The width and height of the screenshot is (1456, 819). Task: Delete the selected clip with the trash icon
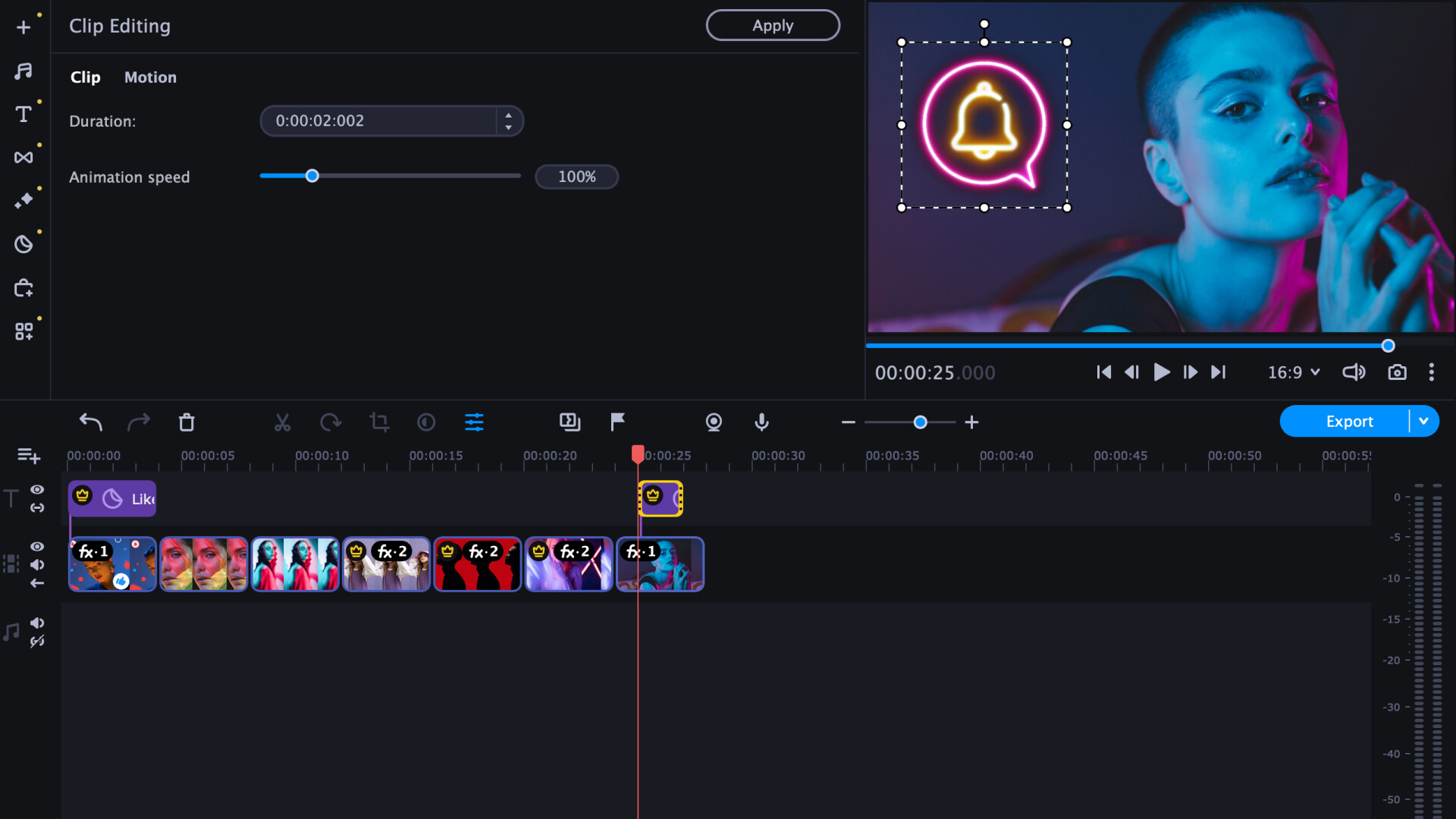(187, 422)
